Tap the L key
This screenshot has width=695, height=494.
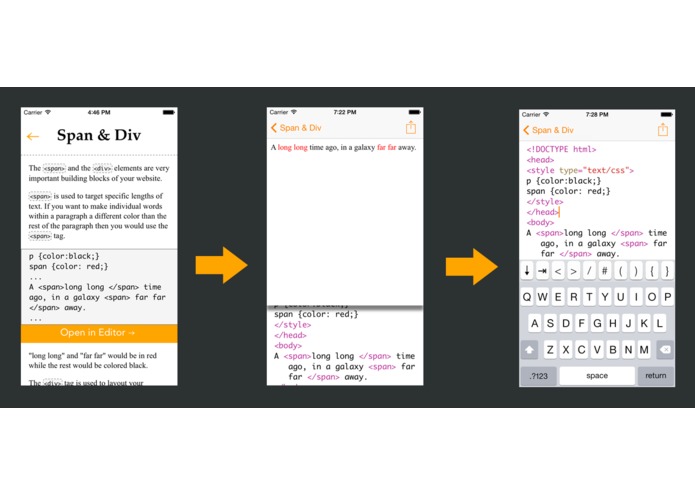[x=660, y=323]
